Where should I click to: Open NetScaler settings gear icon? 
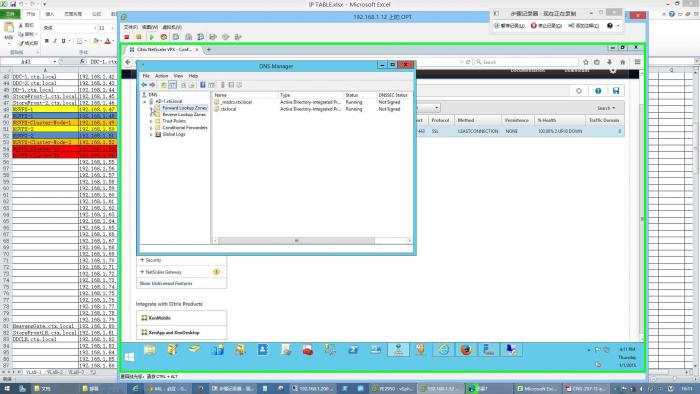point(613,71)
